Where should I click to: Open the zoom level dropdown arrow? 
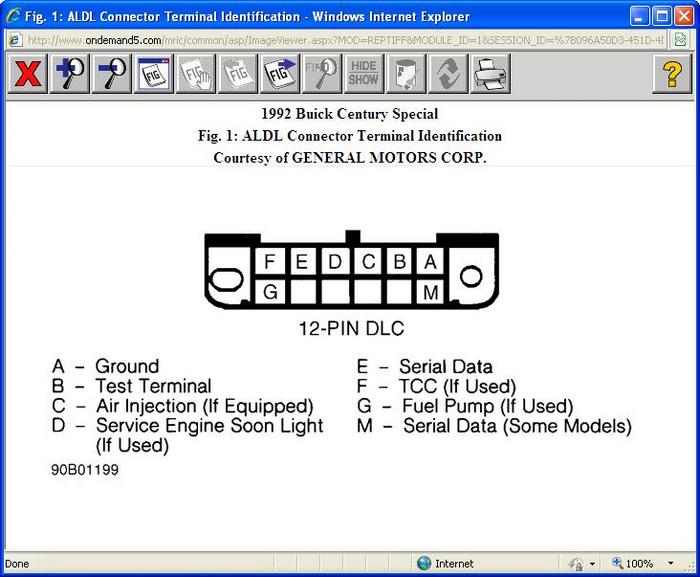671,563
